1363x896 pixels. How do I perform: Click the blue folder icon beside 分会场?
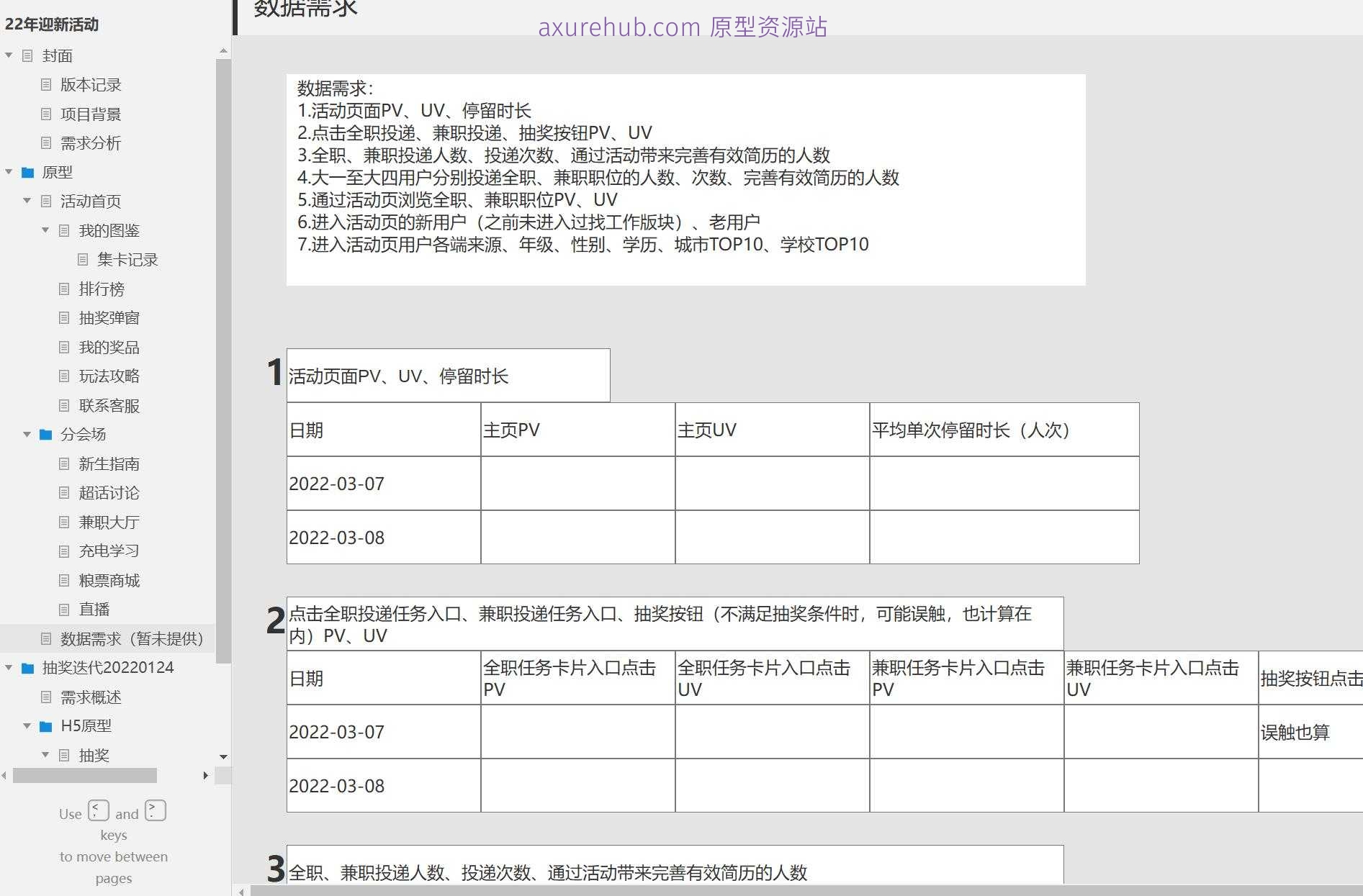(46, 434)
